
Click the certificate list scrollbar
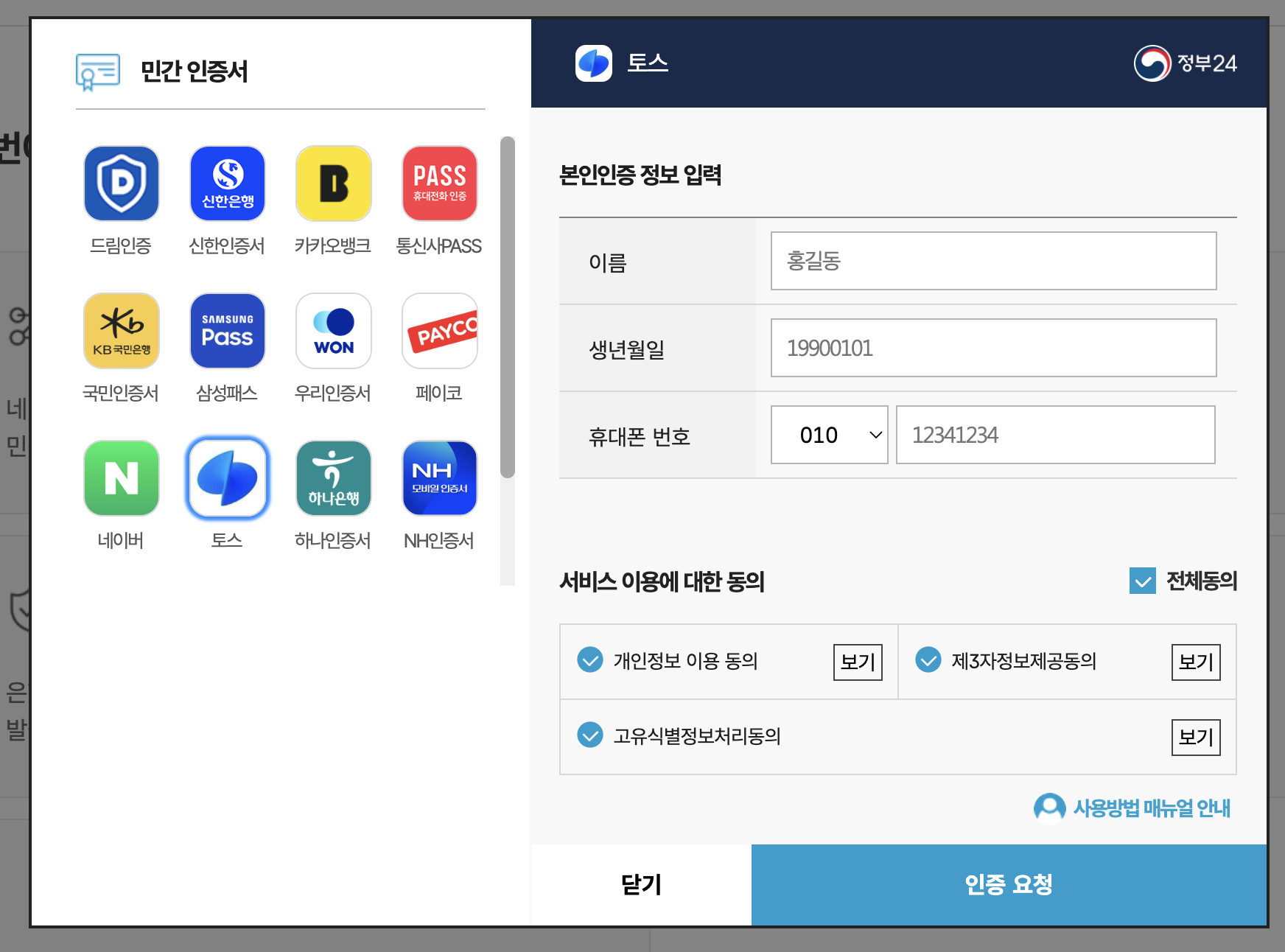[508, 307]
